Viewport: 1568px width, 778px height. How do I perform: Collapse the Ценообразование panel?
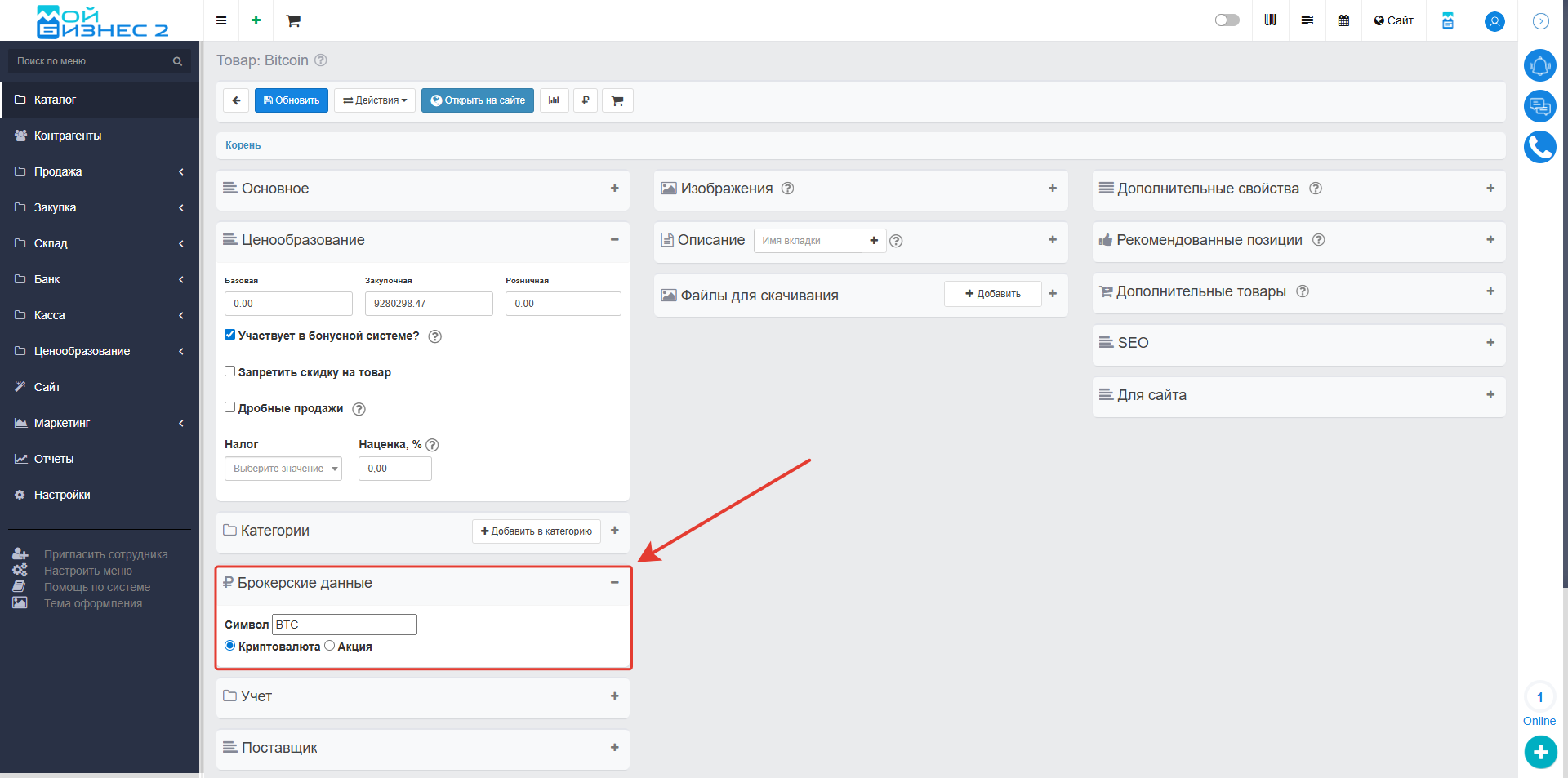614,239
